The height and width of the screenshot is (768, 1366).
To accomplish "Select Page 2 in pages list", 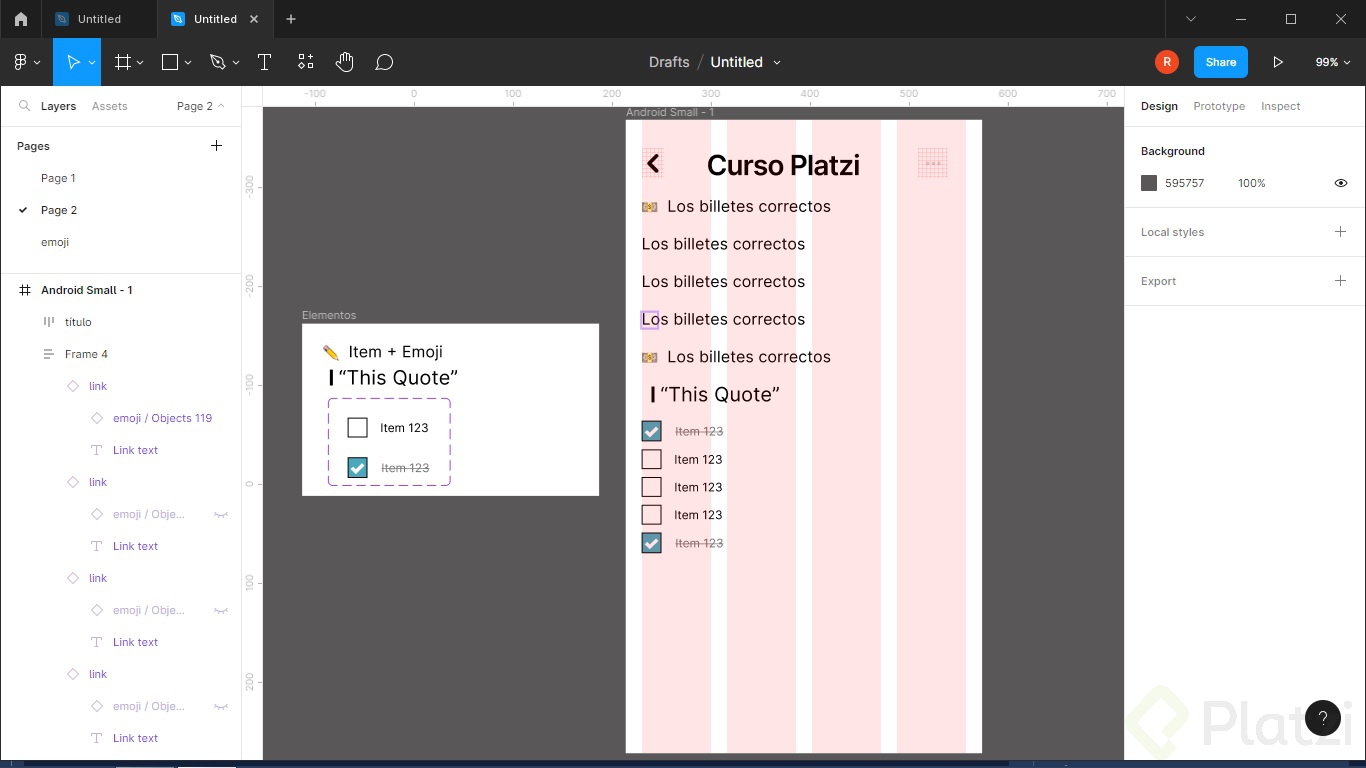I will 59,210.
